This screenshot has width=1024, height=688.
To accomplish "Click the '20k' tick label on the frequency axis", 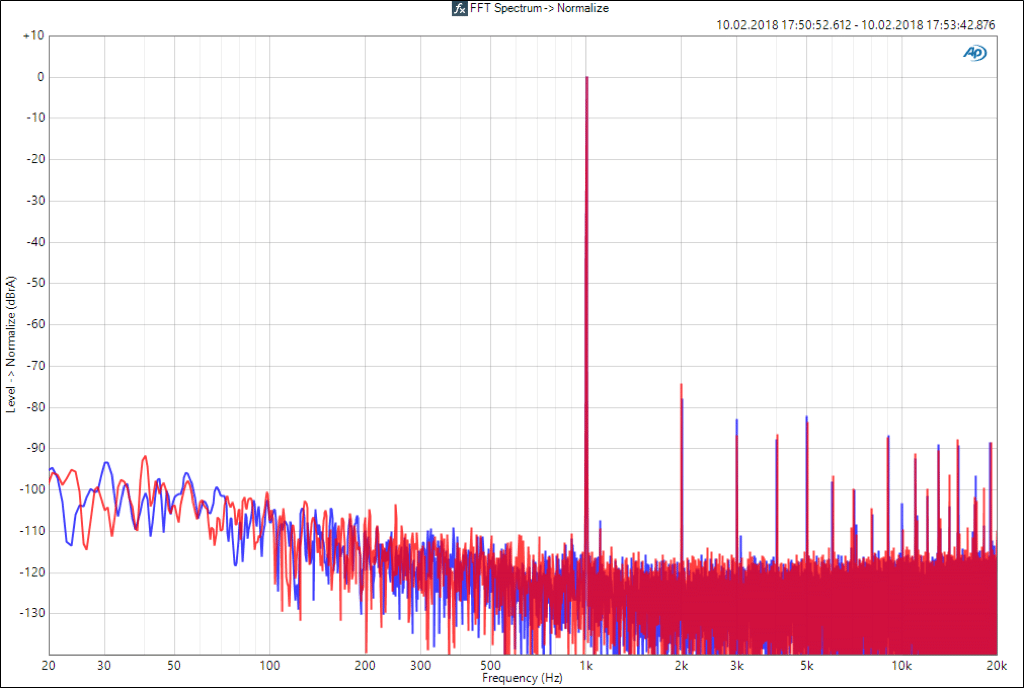I will click(x=996, y=665).
